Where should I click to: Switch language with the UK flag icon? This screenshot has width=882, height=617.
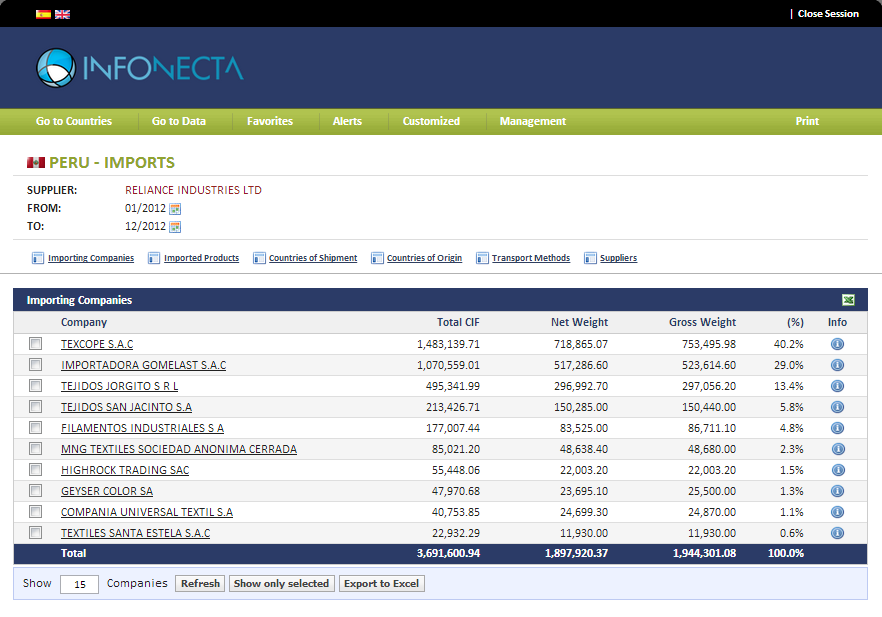[62, 14]
